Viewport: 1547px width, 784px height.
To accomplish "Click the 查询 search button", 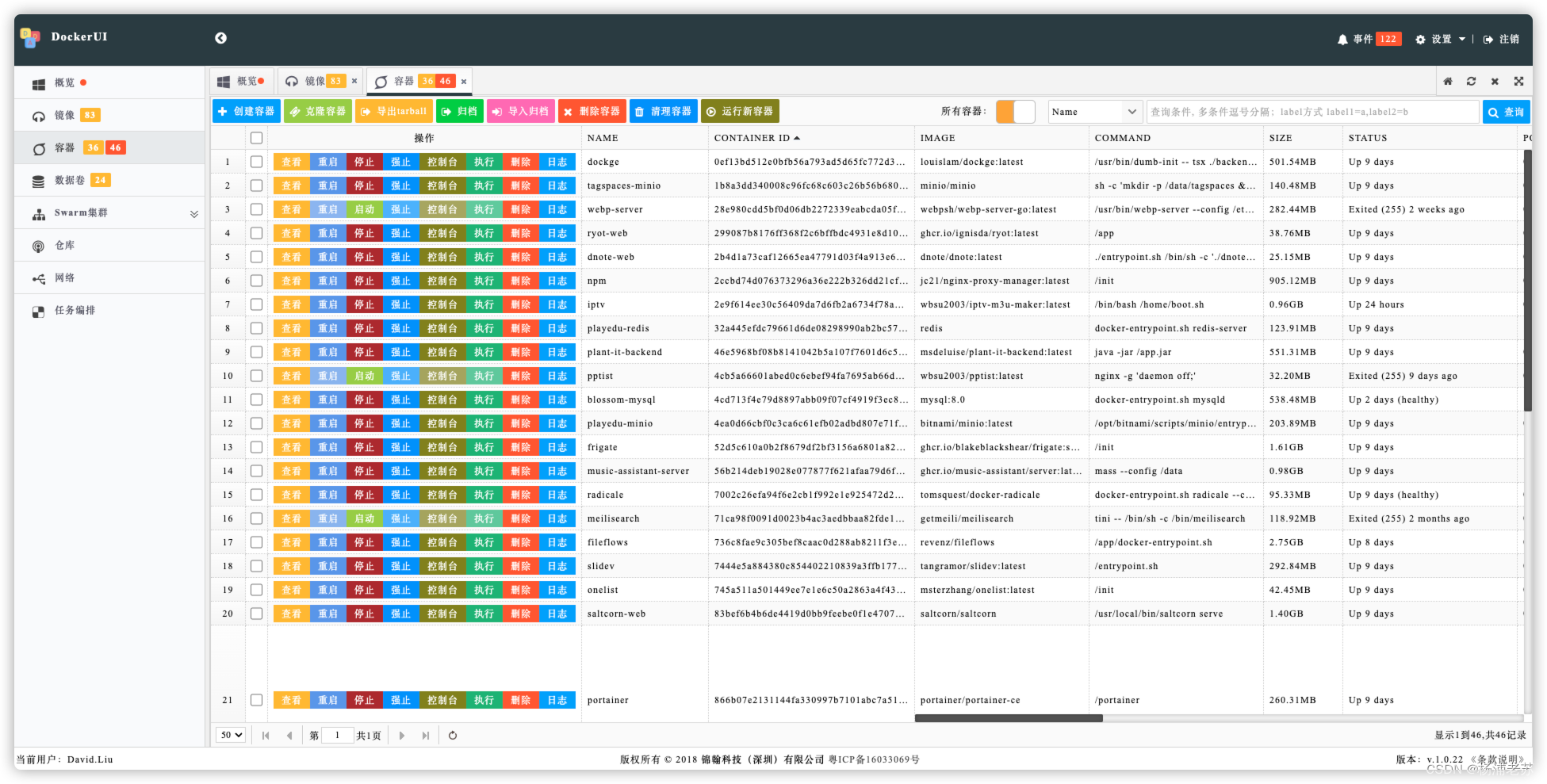I will pyautogui.click(x=1506, y=113).
